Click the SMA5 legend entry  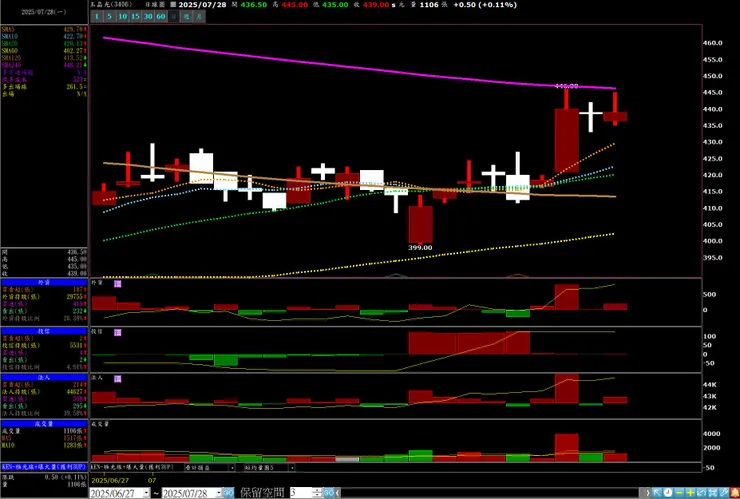pyautogui.click(x=44, y=29)
